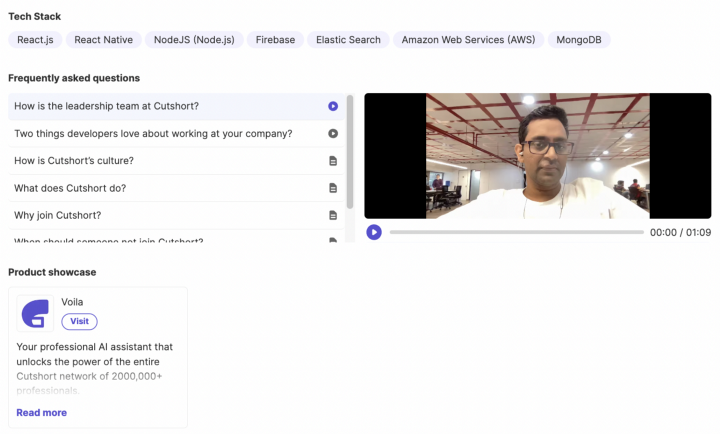Click Read more on the Voila card
The width and height of the screenshot is (720, 434).
click(x=42, y=413)
